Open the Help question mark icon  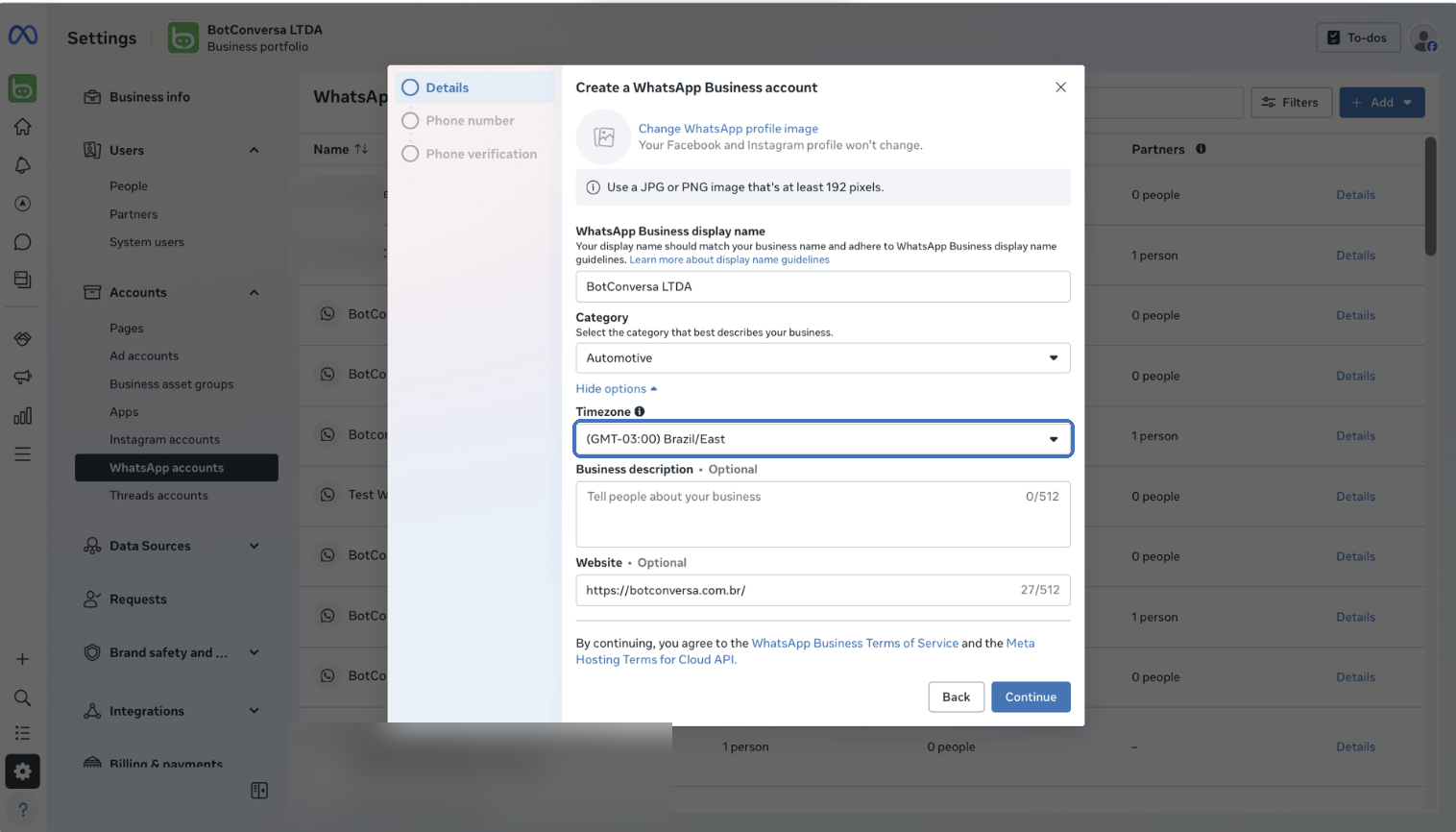click(x=22, y=810)
